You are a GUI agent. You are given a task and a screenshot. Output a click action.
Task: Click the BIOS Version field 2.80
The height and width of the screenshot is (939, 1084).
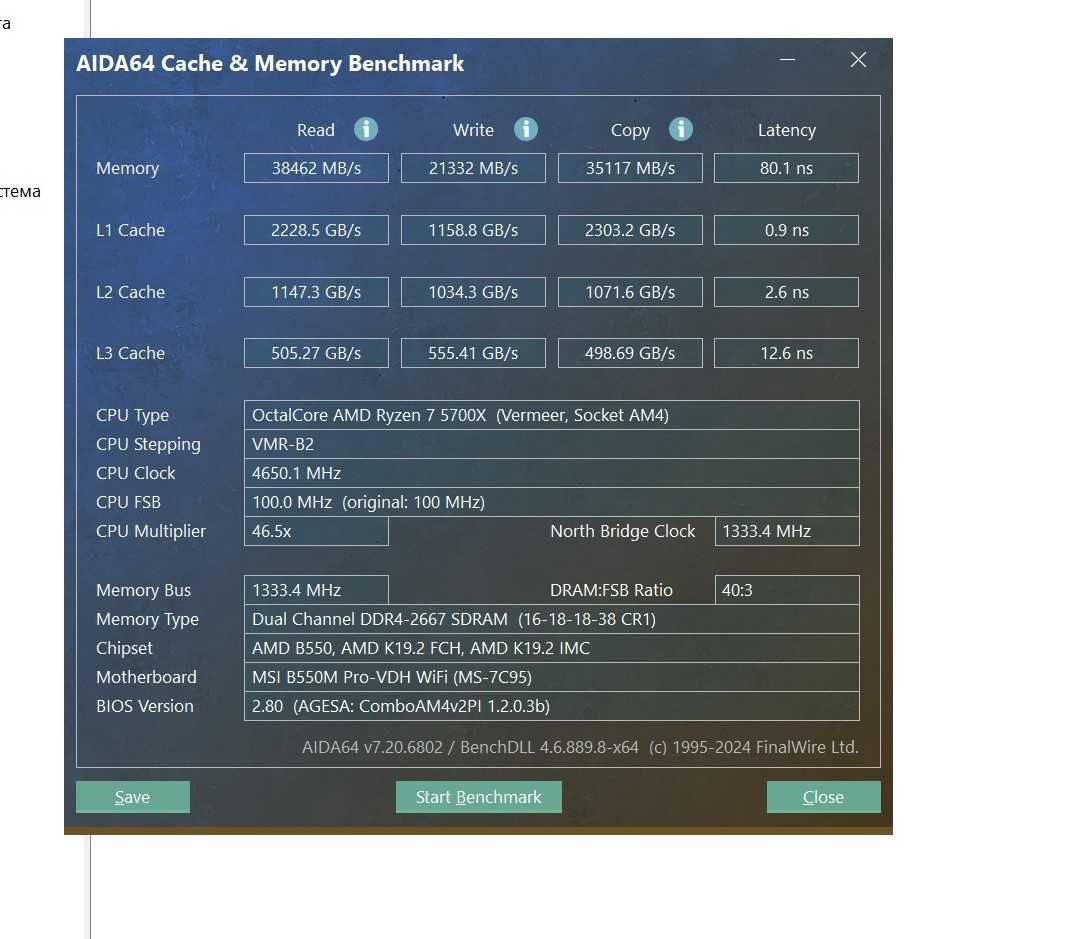coord(552,706)
